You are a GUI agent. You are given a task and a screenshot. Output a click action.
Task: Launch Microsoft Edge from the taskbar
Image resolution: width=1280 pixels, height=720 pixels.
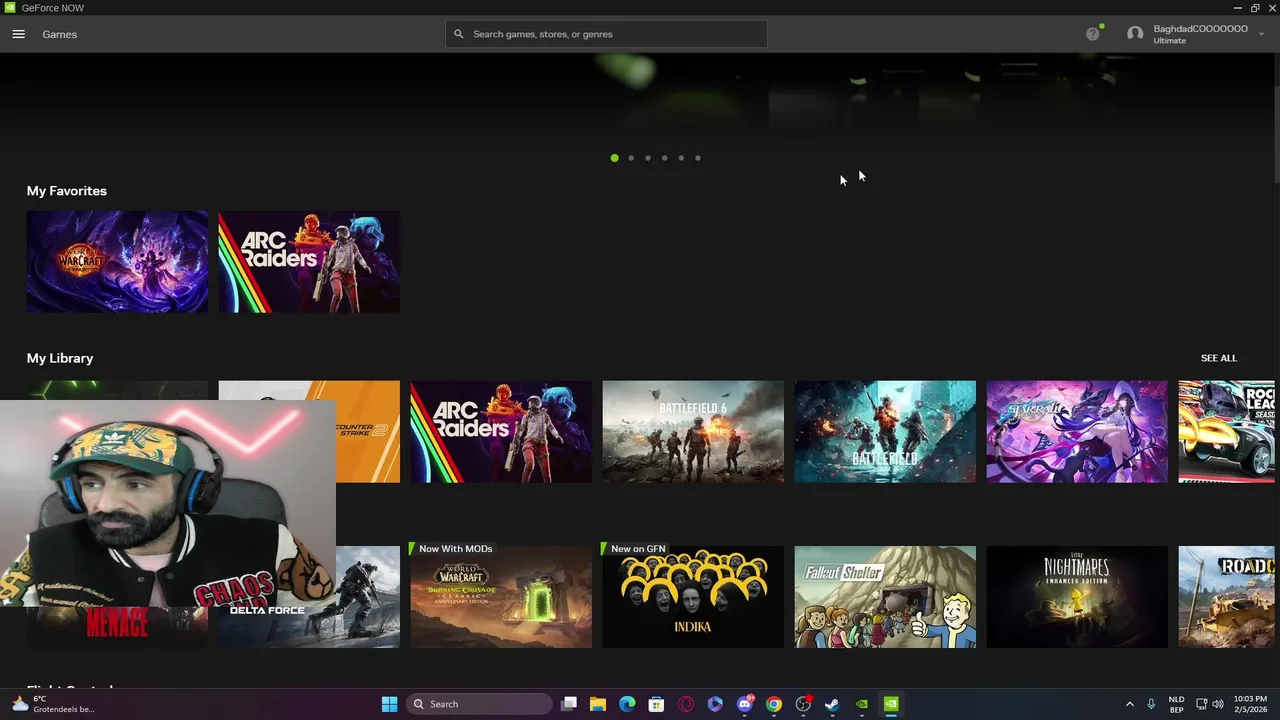pos(627,704)
